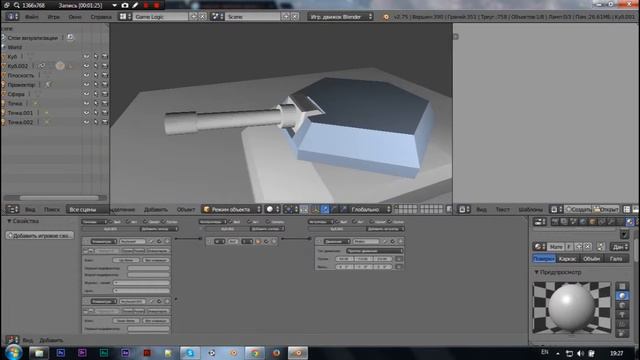
Task: Open the Окно menu
Action: pos(75,17)
